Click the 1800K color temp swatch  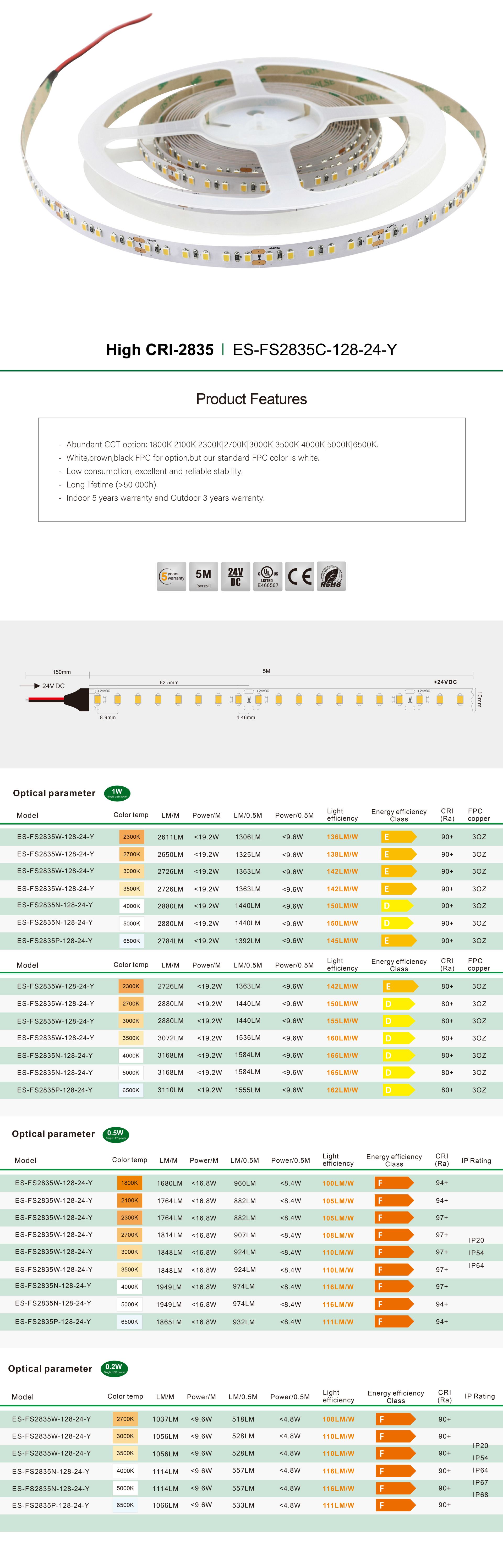click(129, 1183)
